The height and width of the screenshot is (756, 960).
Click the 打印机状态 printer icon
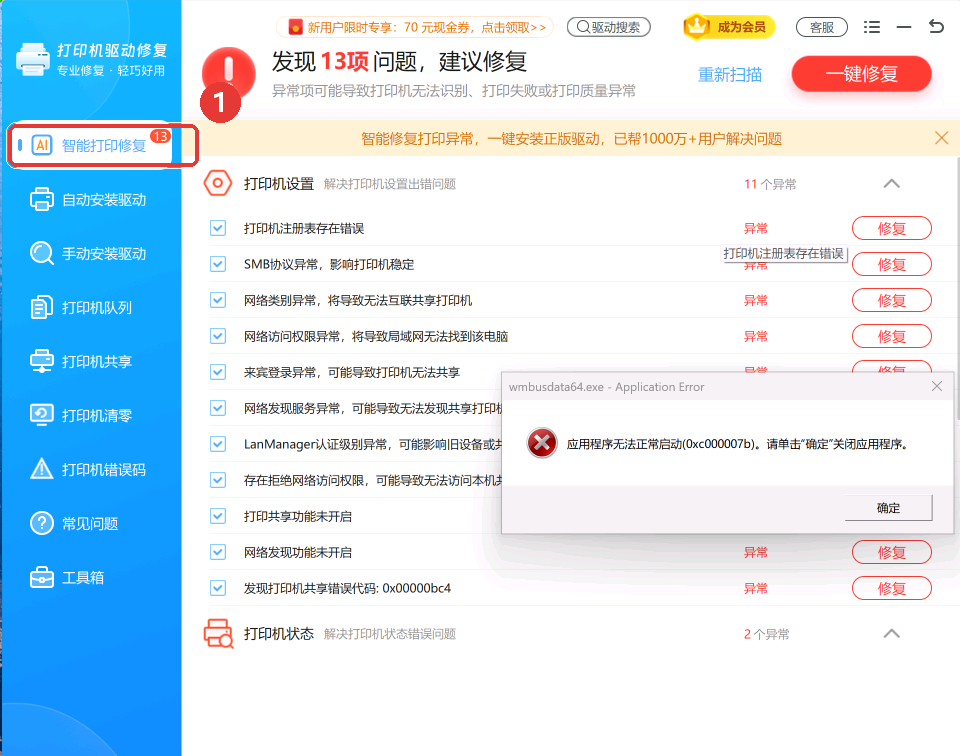coord(218,634)
